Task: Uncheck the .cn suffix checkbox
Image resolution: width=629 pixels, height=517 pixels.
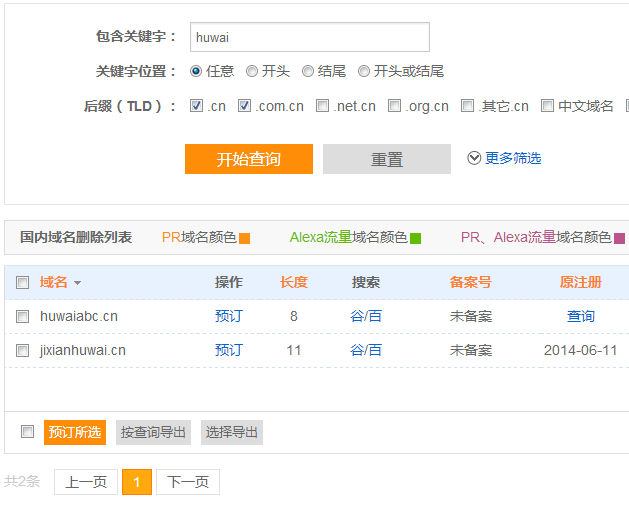Action: (196, 105)
